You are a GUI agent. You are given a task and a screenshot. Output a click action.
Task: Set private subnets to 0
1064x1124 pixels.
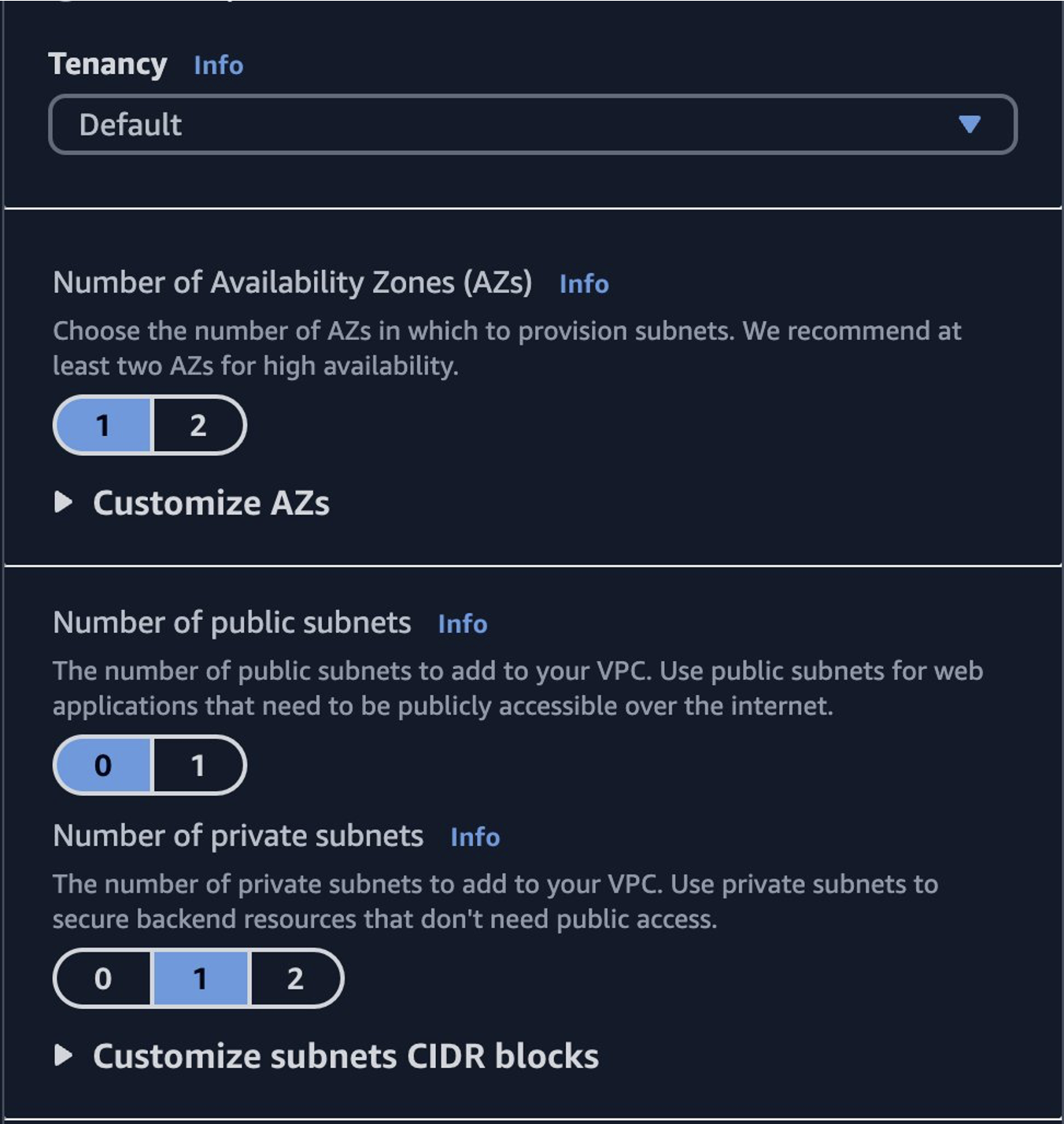102,978
